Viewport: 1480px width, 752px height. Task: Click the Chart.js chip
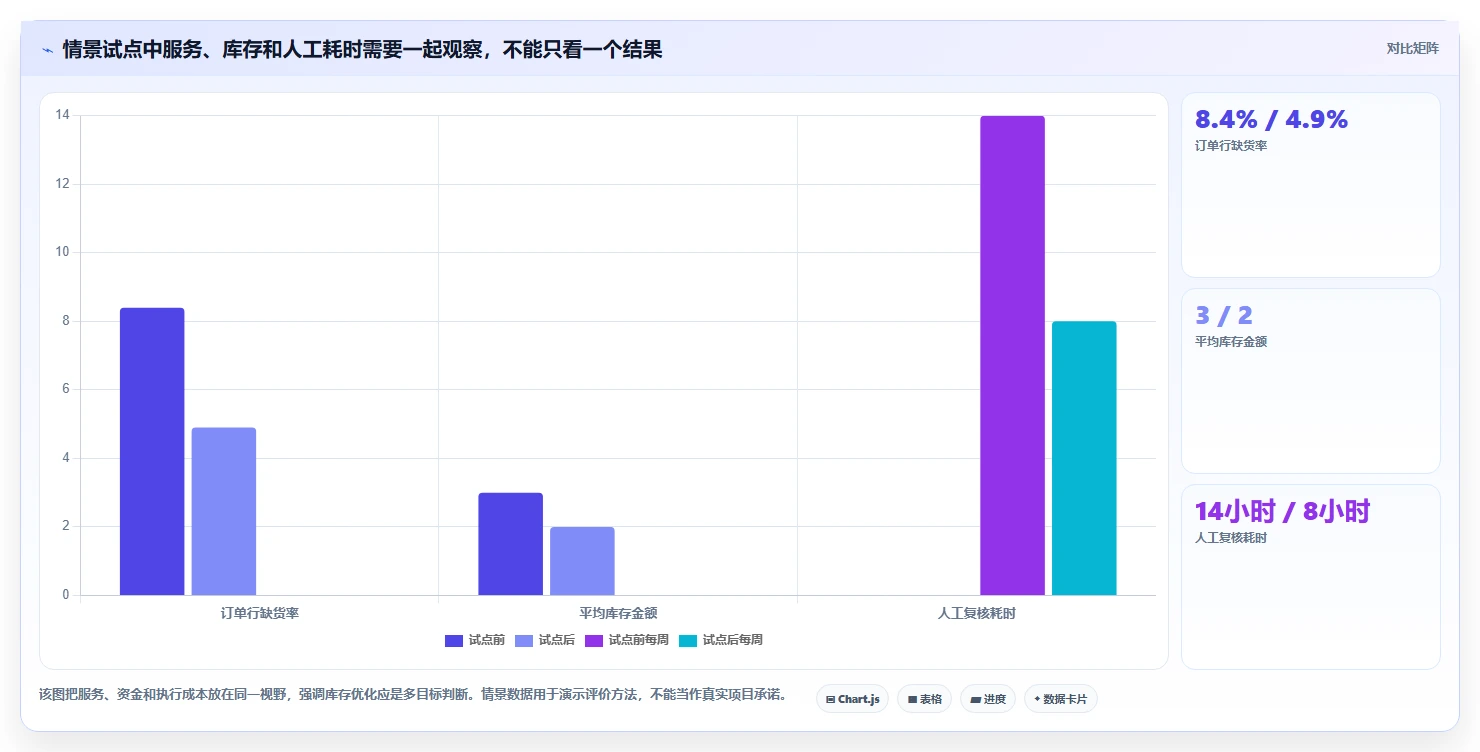pyautogui.click(x=852, y=699)
